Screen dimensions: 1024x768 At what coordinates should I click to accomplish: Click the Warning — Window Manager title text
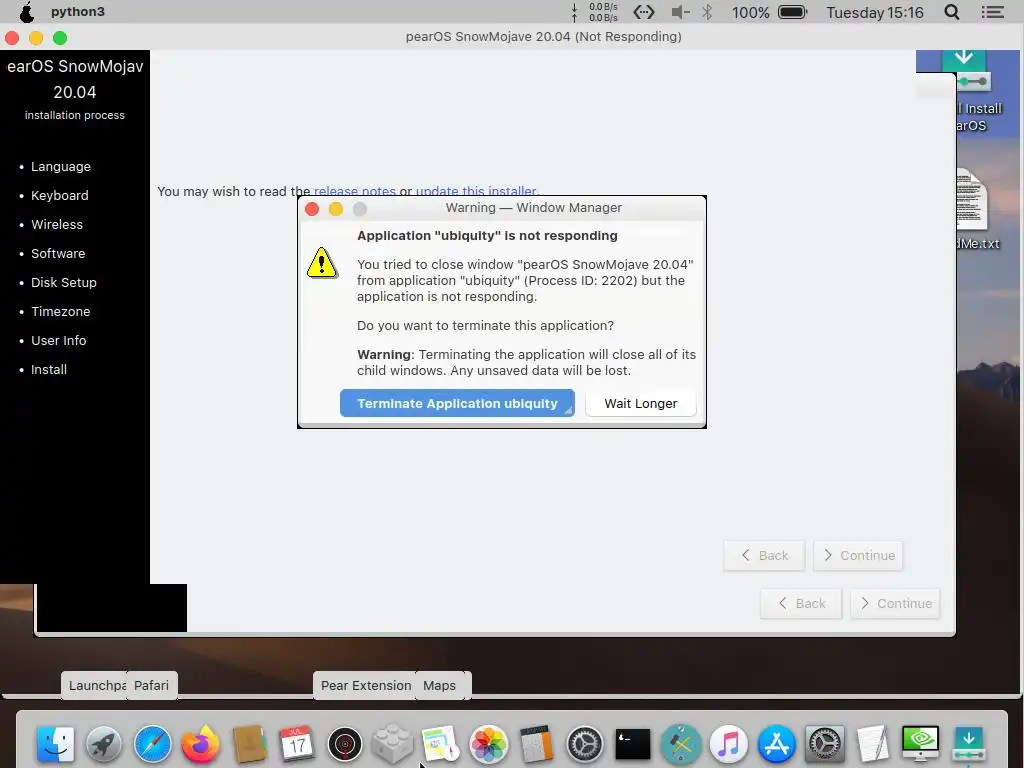[x=534, y=208]
